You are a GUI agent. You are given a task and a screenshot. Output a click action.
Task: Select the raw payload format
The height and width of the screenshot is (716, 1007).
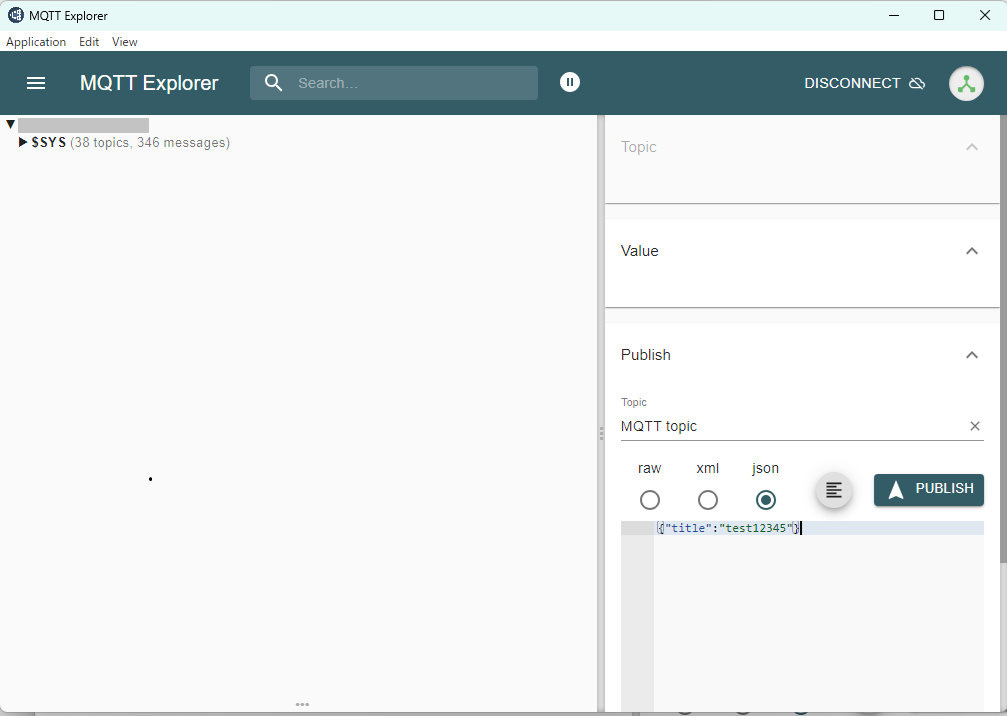click(650, 500)
